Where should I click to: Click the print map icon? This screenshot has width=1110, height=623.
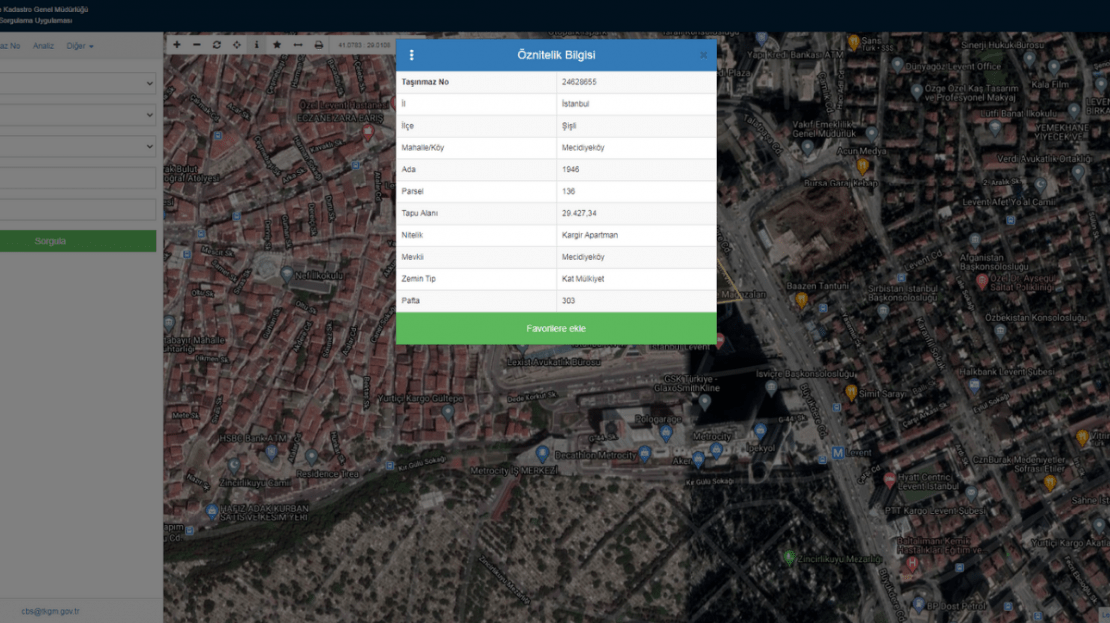tap(319, 45)
